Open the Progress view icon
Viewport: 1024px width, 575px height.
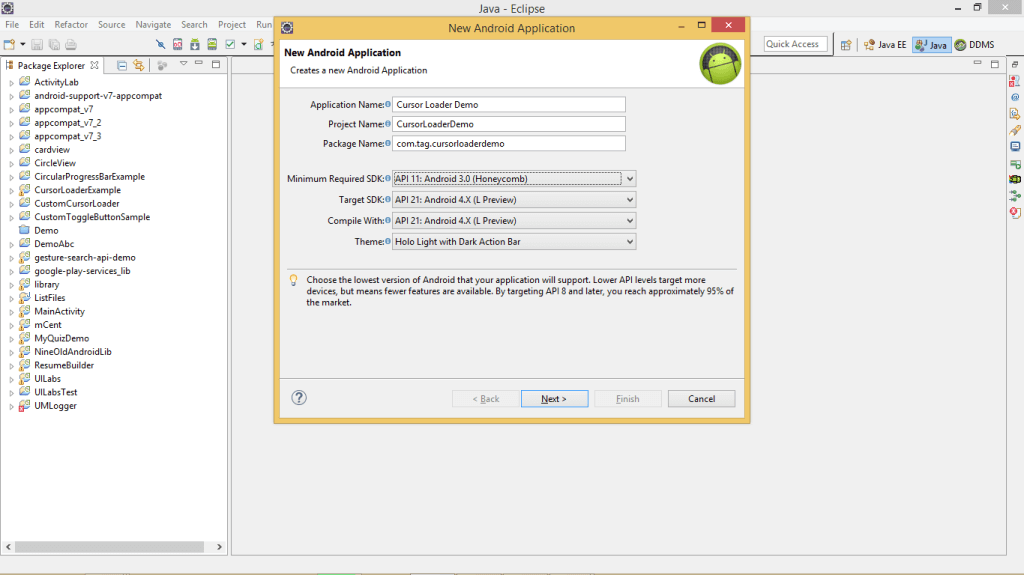pyautogui.click(x=1015, y=163)
